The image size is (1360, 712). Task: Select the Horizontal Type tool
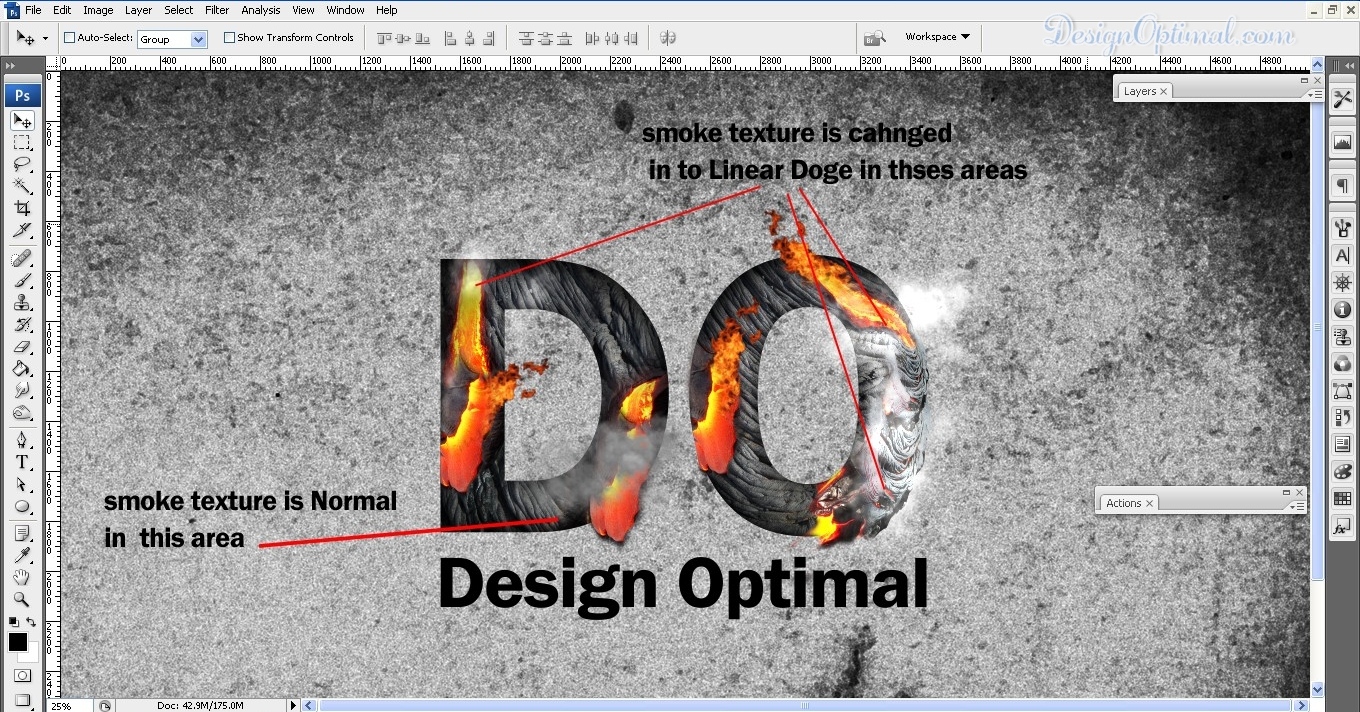pos(22,462)
